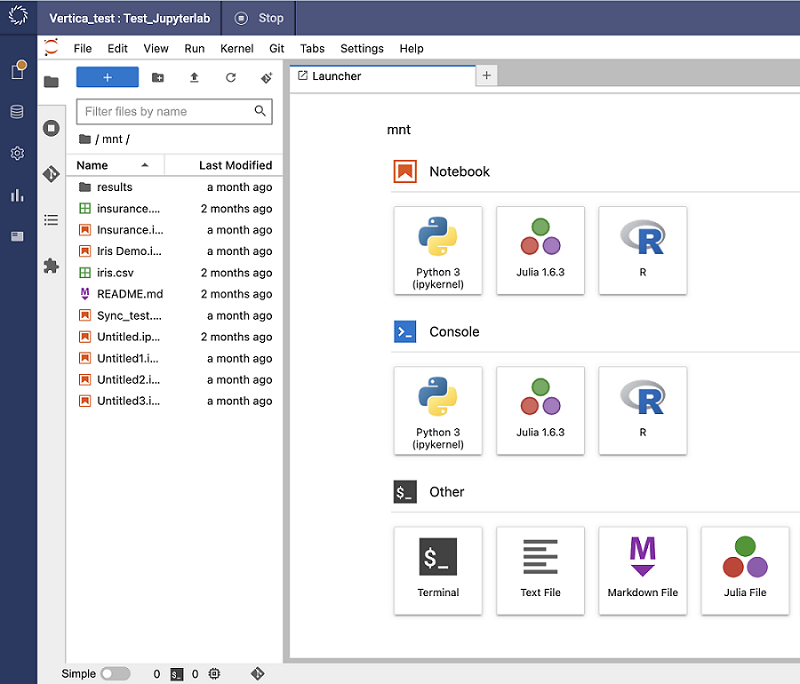Click the Git clone toolbar icon
Screen dimensions: 800x684
(266, 78)
